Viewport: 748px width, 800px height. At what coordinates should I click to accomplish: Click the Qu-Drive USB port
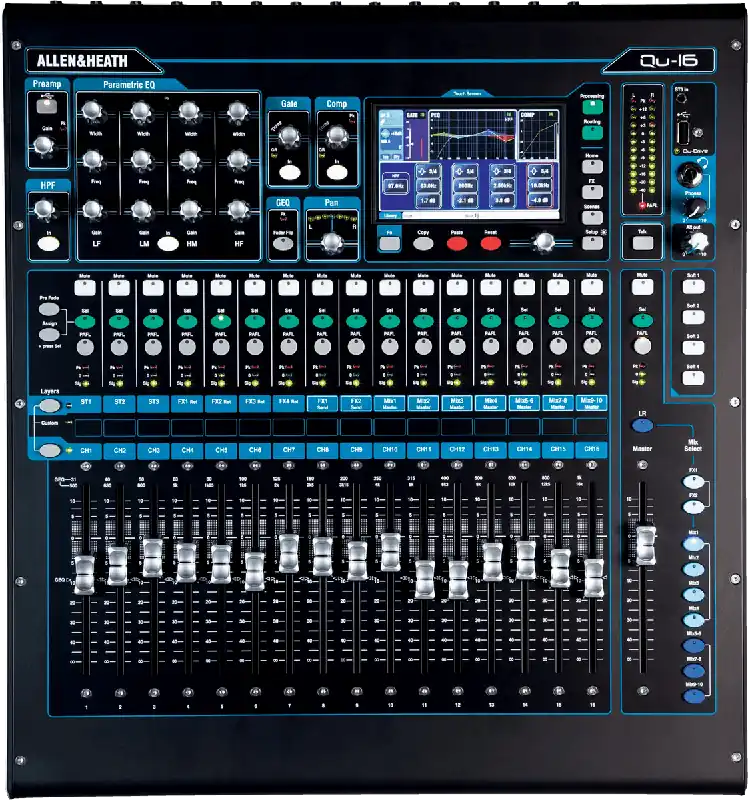682,133
